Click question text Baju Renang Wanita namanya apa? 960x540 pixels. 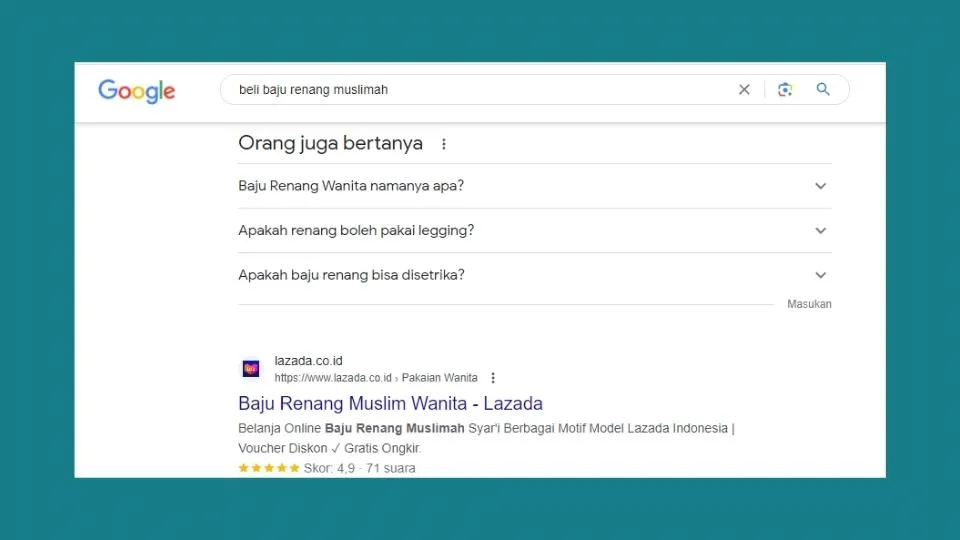coord(351,186)
